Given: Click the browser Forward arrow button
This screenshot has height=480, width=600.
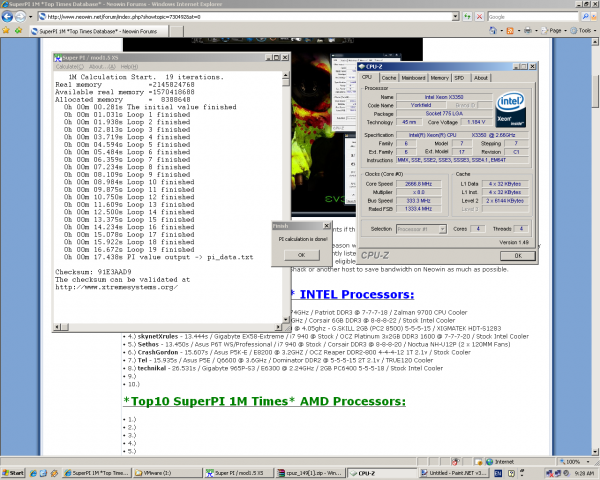Looking at the screenshot, I should click(x=20, y=16).
